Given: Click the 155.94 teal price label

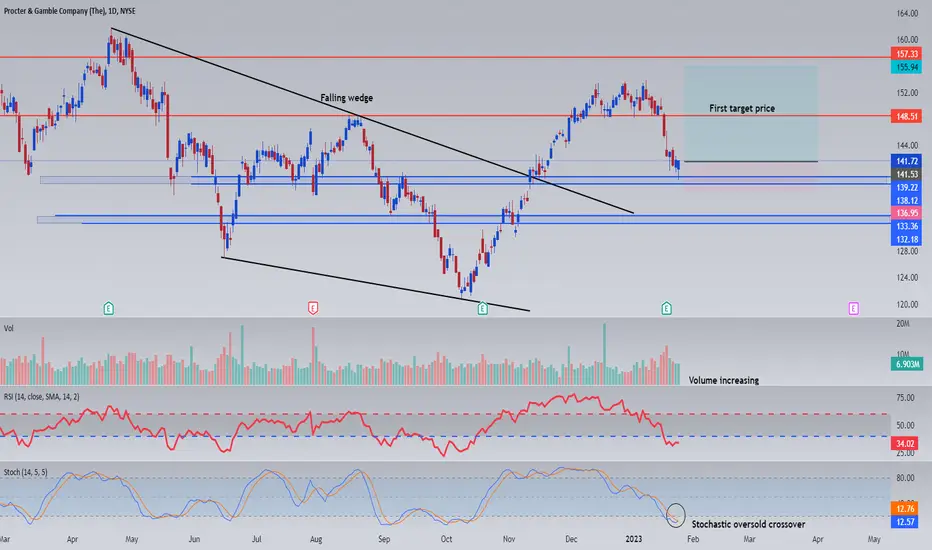Looking at the screenshot, I should [906, 67].
